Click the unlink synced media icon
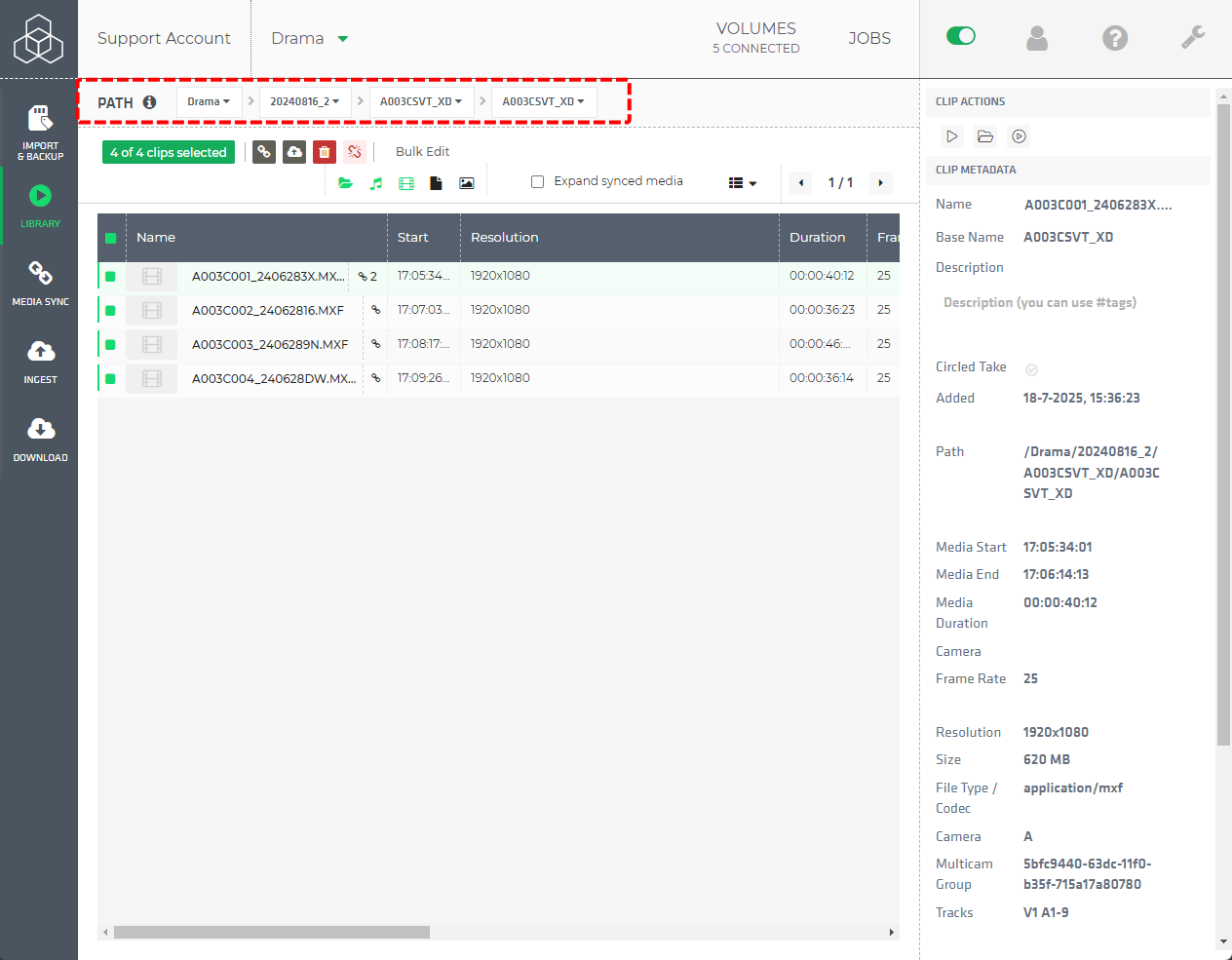This screenshot has height=960, width=1232. pos(355,152)
